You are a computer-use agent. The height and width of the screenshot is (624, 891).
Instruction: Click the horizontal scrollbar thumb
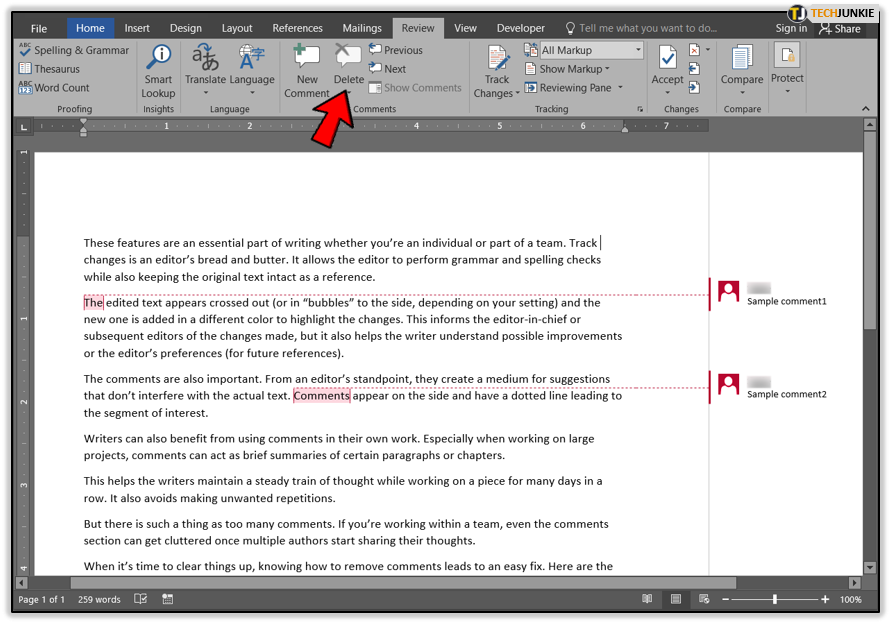click(403, 583)
